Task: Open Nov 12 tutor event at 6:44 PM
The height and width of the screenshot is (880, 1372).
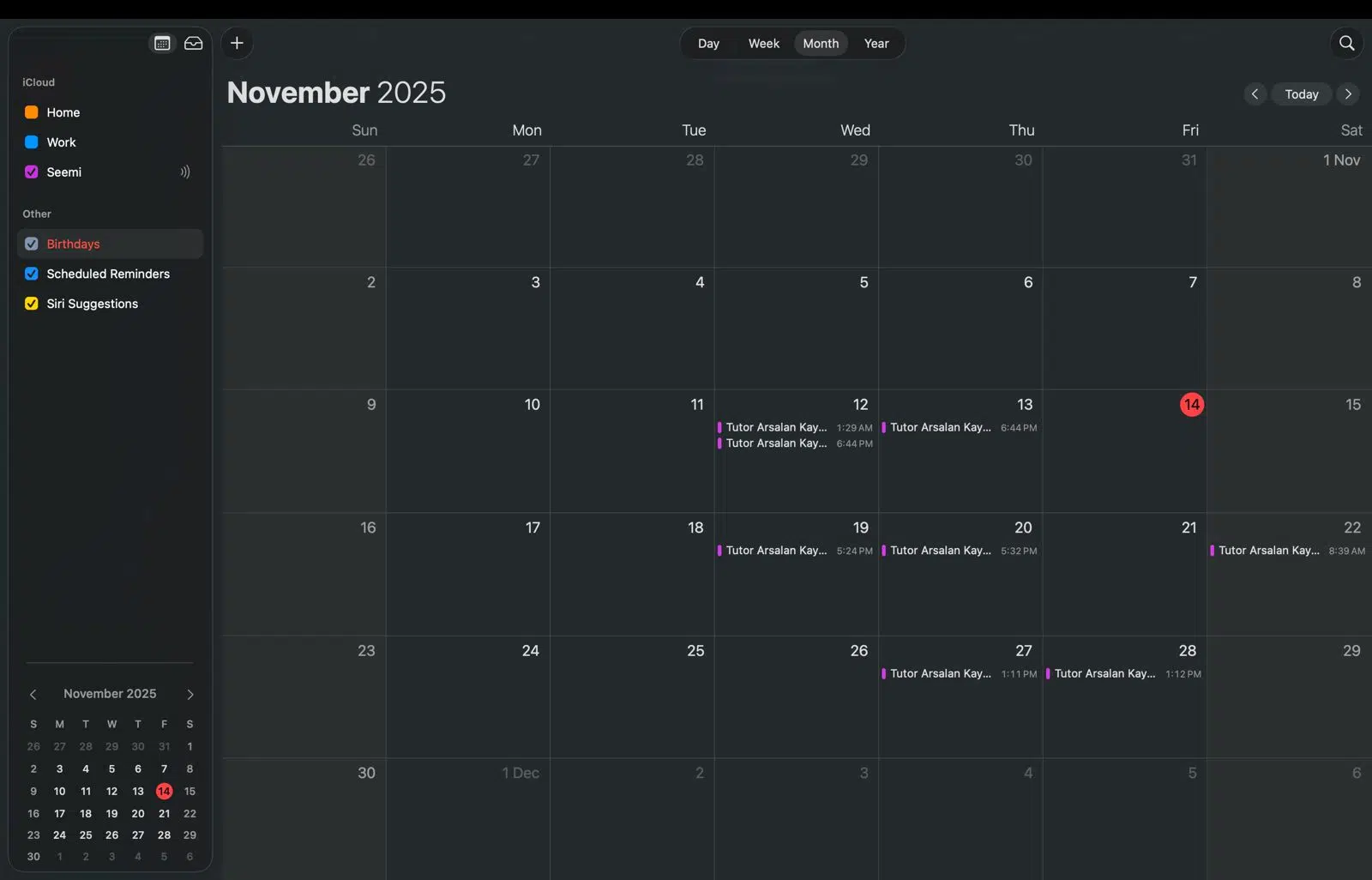Action: point(796,443)
